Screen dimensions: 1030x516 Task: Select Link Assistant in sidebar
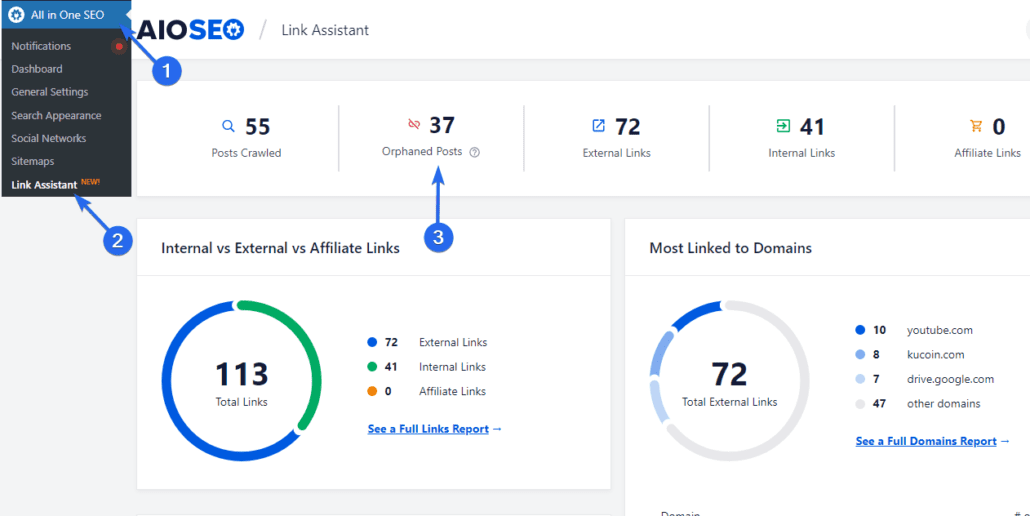(x=45, y=184)
